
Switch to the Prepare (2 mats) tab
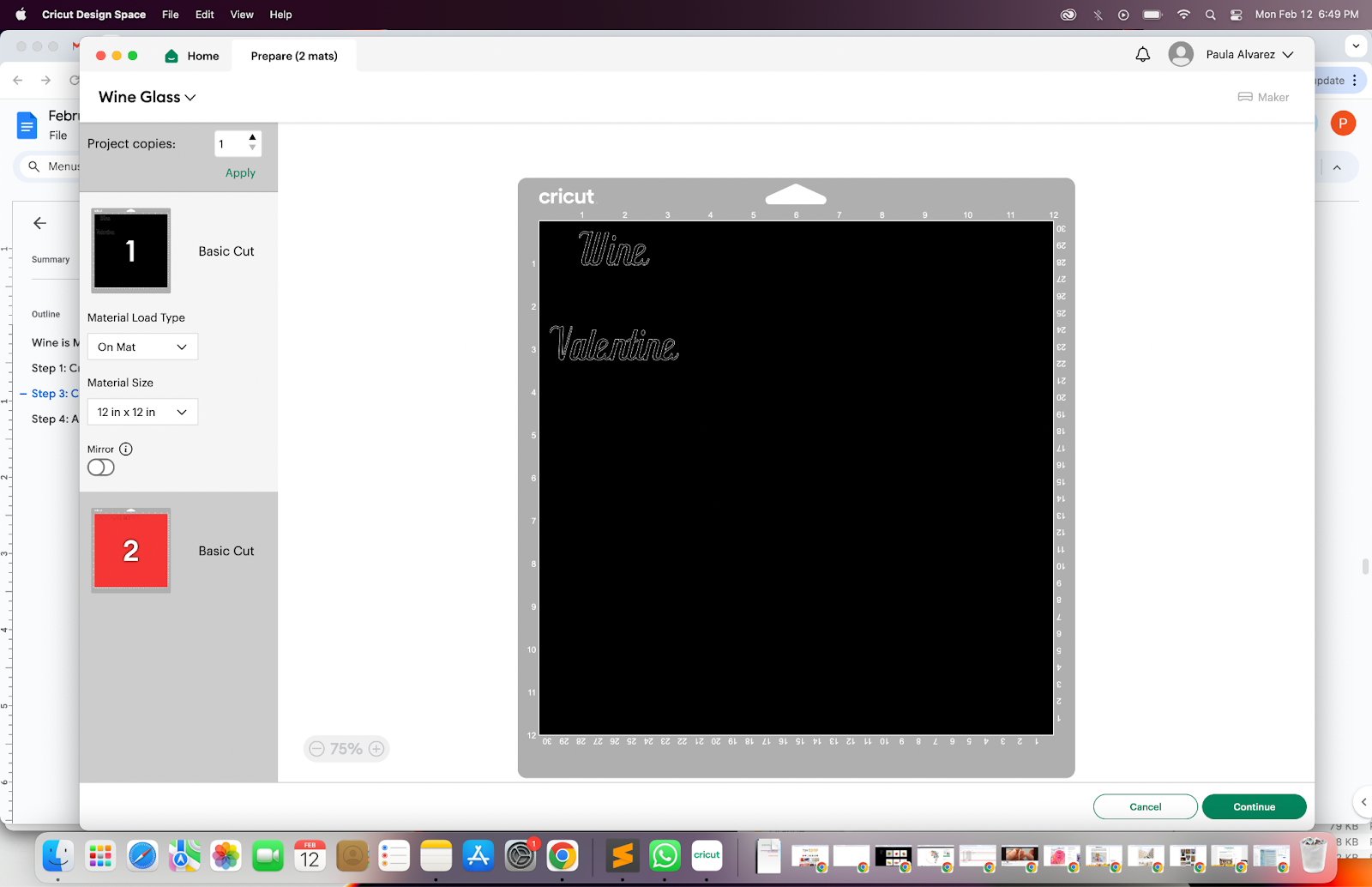tap(294, 56)
